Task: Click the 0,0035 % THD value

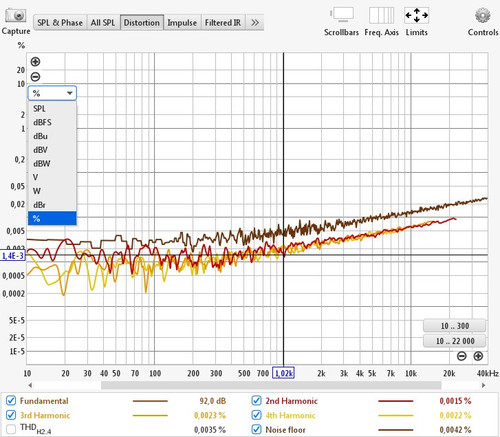Action: click(x=210, y=430)
